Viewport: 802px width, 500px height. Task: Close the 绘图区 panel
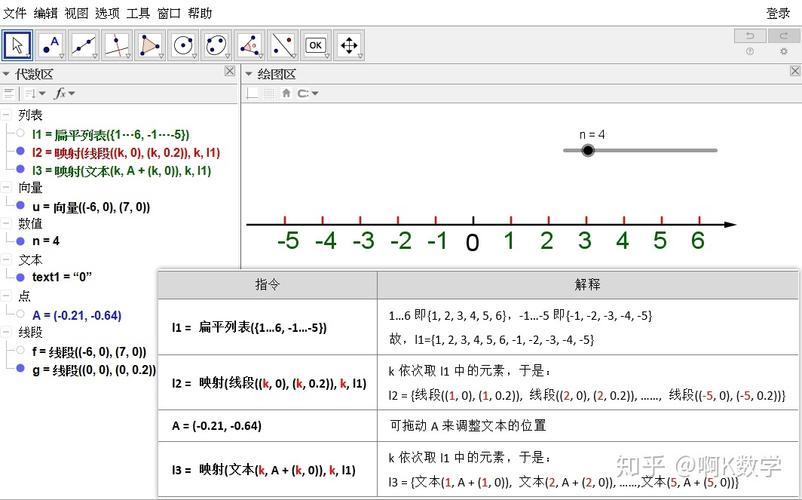click(x=795, y=71)
